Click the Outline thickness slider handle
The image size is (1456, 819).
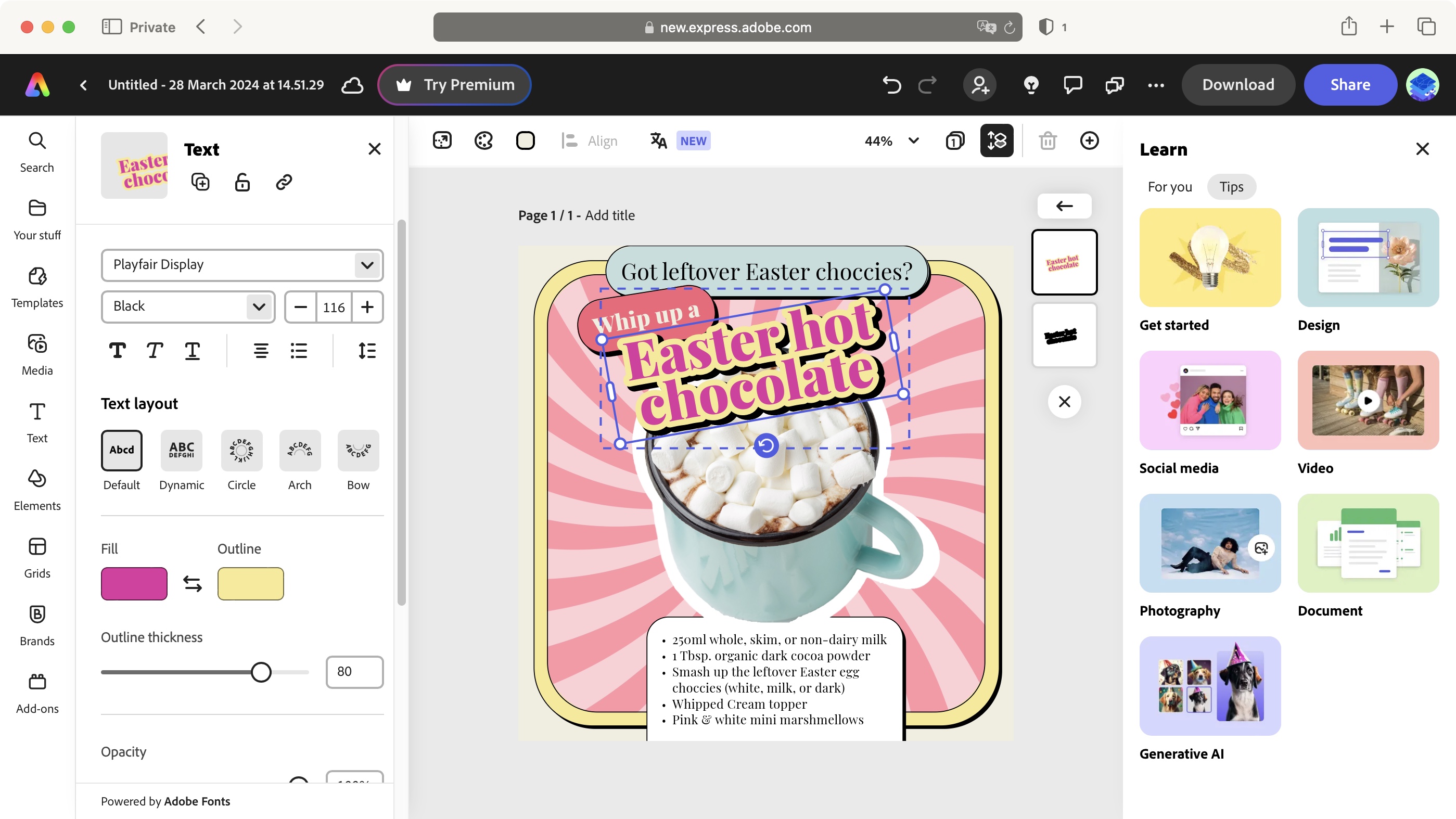[261, 672]
